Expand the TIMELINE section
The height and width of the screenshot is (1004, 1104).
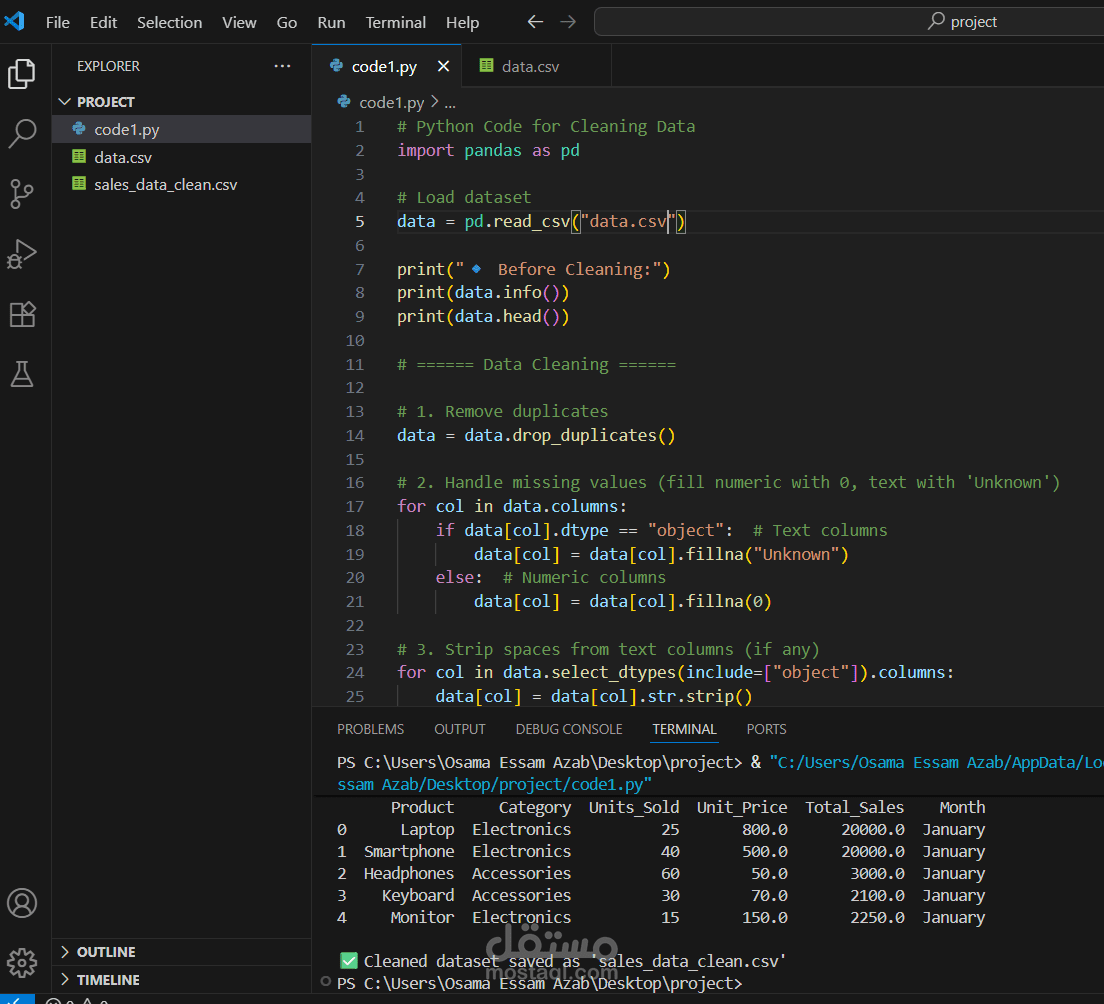coord(108,980)
